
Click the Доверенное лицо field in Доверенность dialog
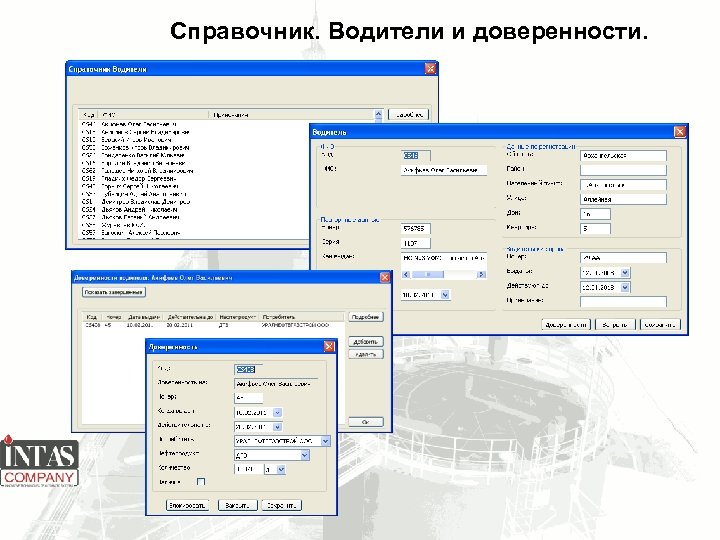pyautogui.click(x=276, y=383)
